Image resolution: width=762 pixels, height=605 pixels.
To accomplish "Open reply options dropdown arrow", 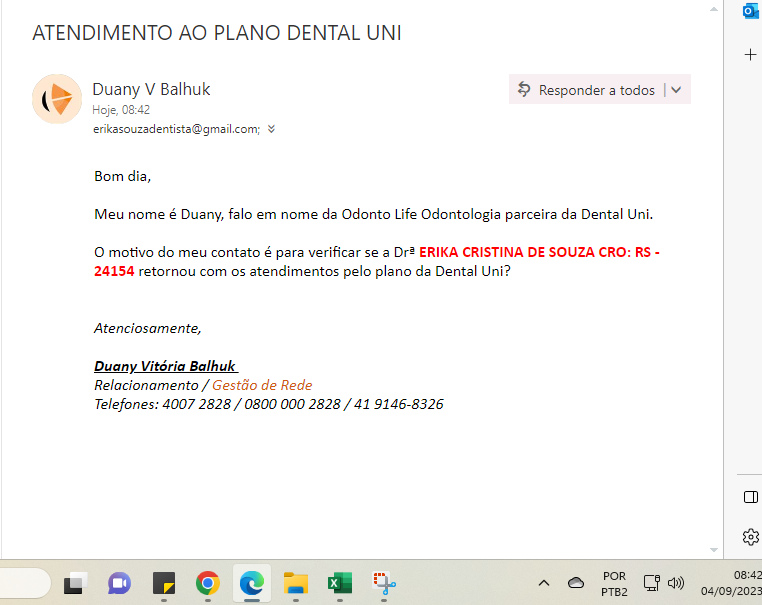I will tap(676, 90).
